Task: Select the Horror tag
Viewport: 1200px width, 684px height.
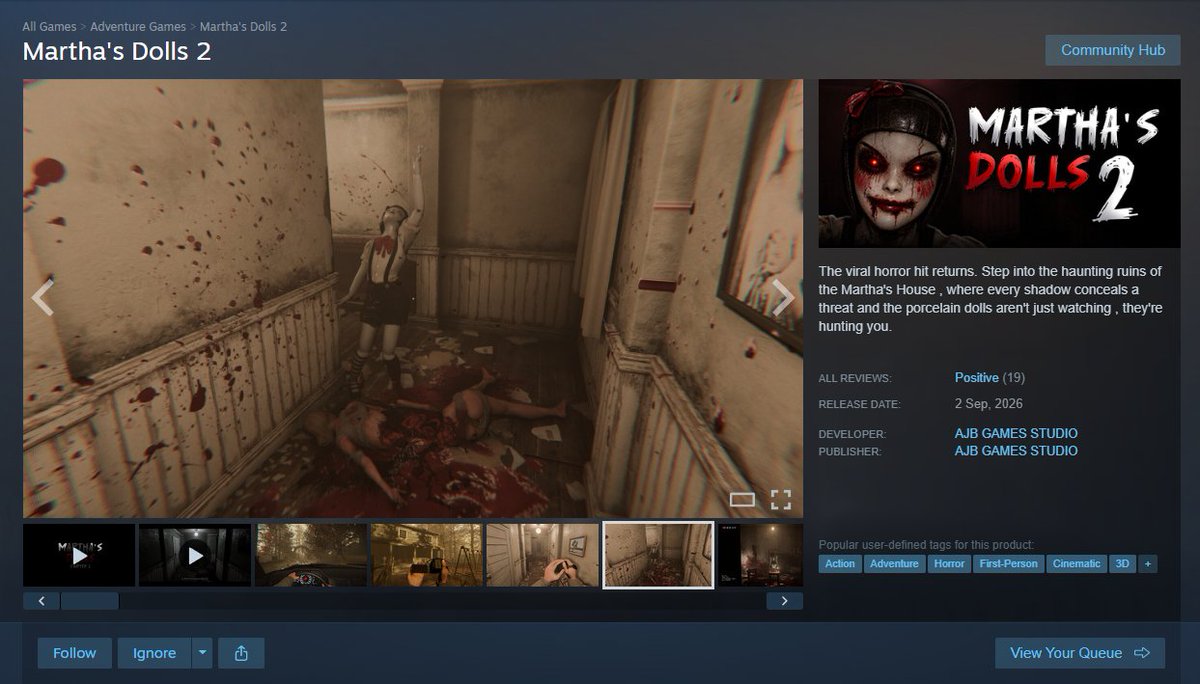Action: [949, 564]
